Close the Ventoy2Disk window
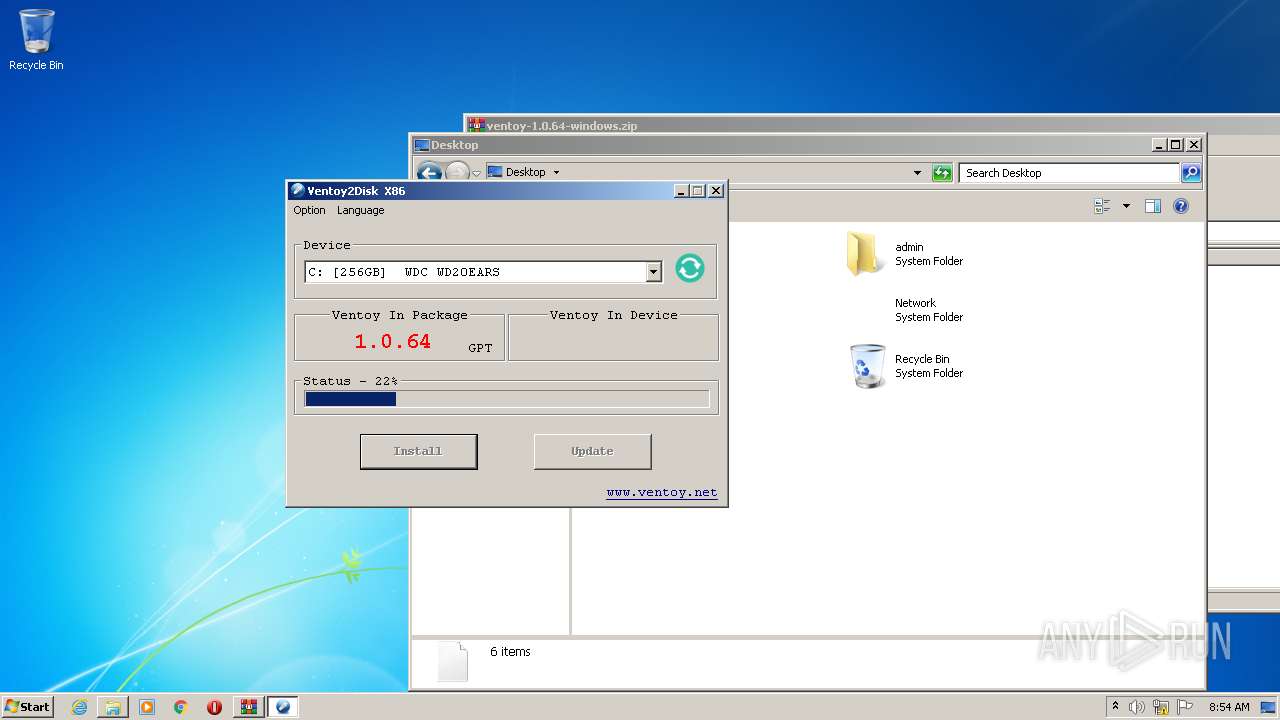 click(x=715, y=190)
